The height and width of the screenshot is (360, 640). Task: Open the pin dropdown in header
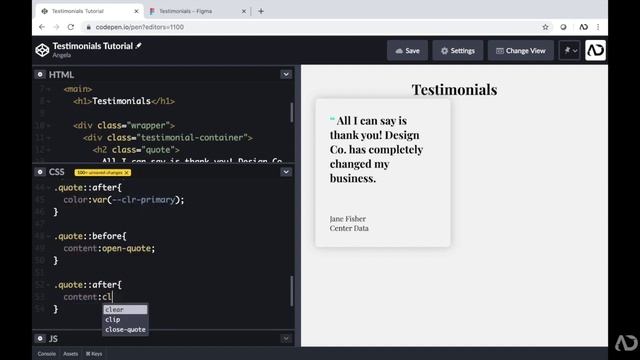tap(570, 50)
